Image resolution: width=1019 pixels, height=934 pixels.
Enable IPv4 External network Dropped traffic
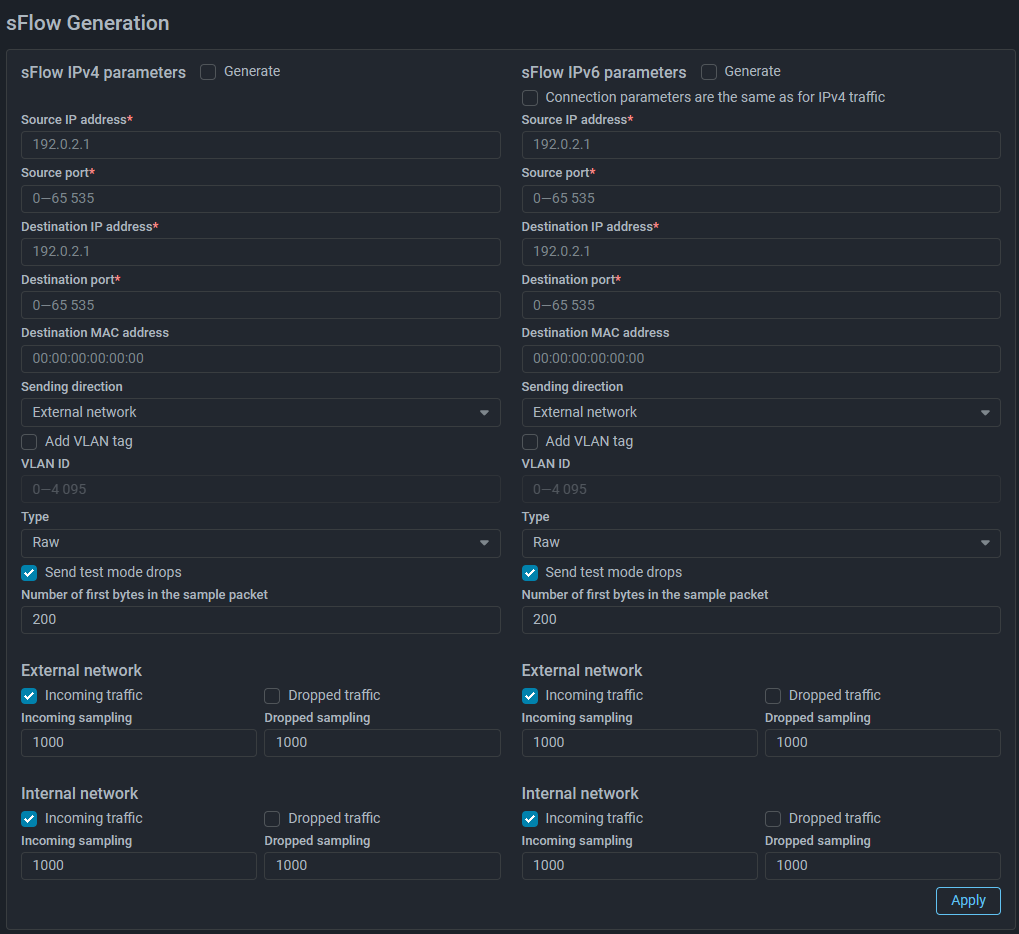click(272, 696)
